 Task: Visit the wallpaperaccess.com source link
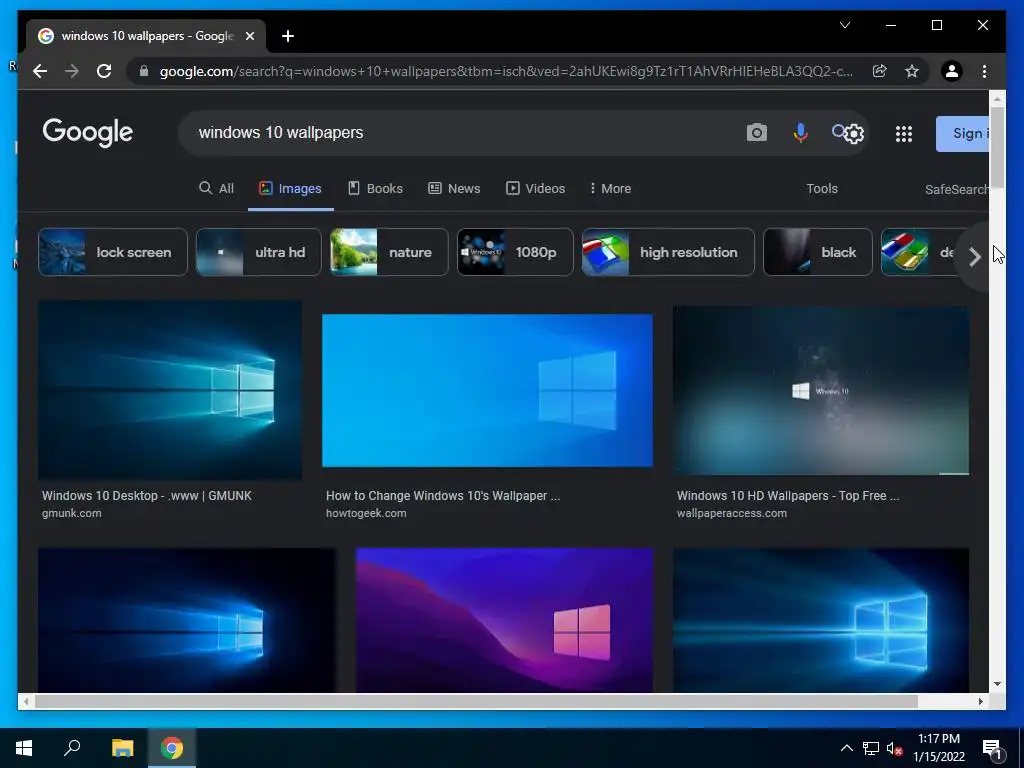(x=731, y=513)
